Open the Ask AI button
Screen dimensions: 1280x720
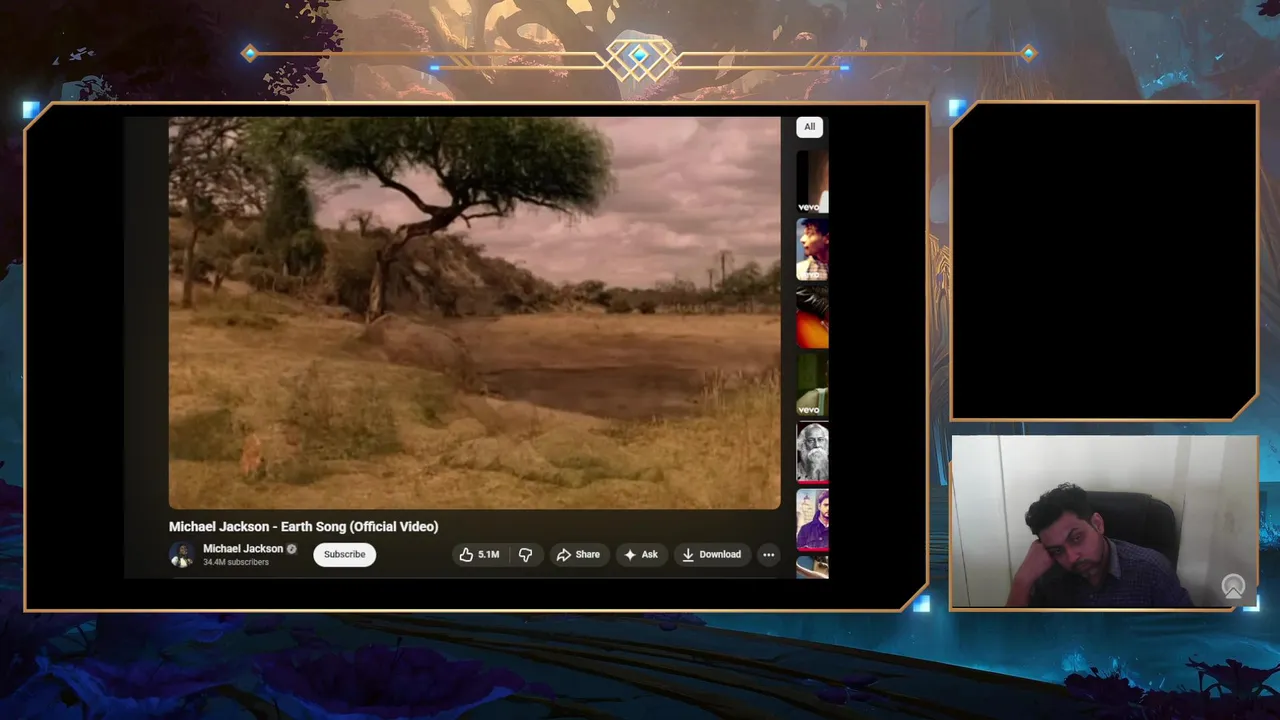pyautogui.click(x=641, y=554)
